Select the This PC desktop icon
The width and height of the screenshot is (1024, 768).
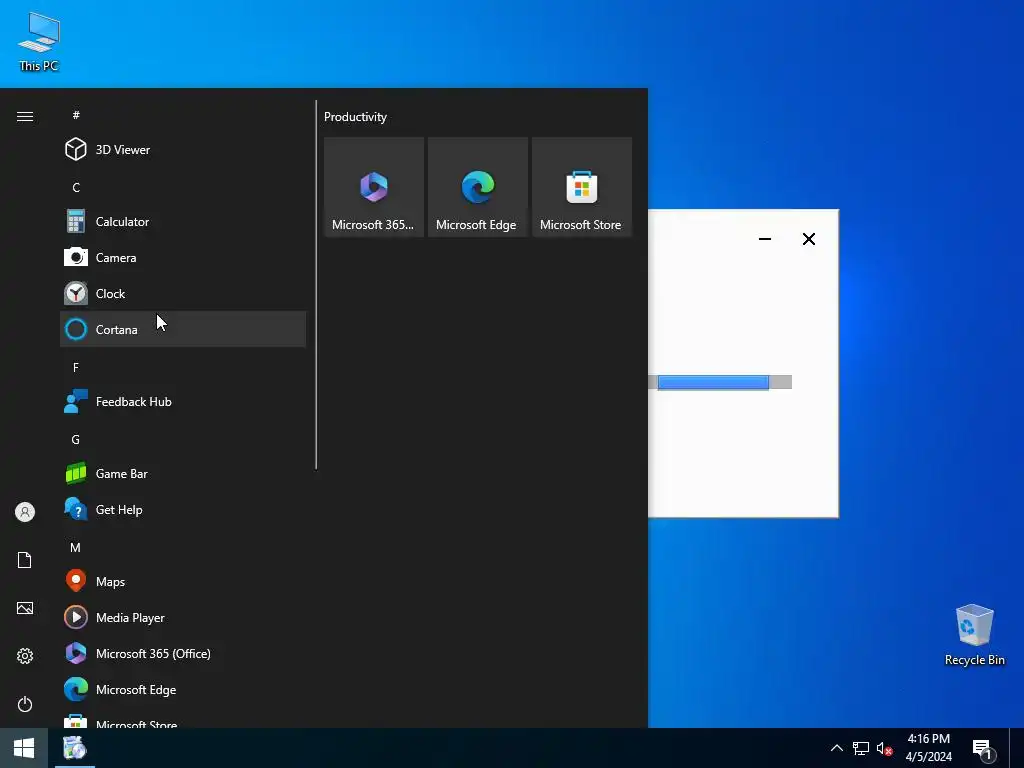coord(39,41)
